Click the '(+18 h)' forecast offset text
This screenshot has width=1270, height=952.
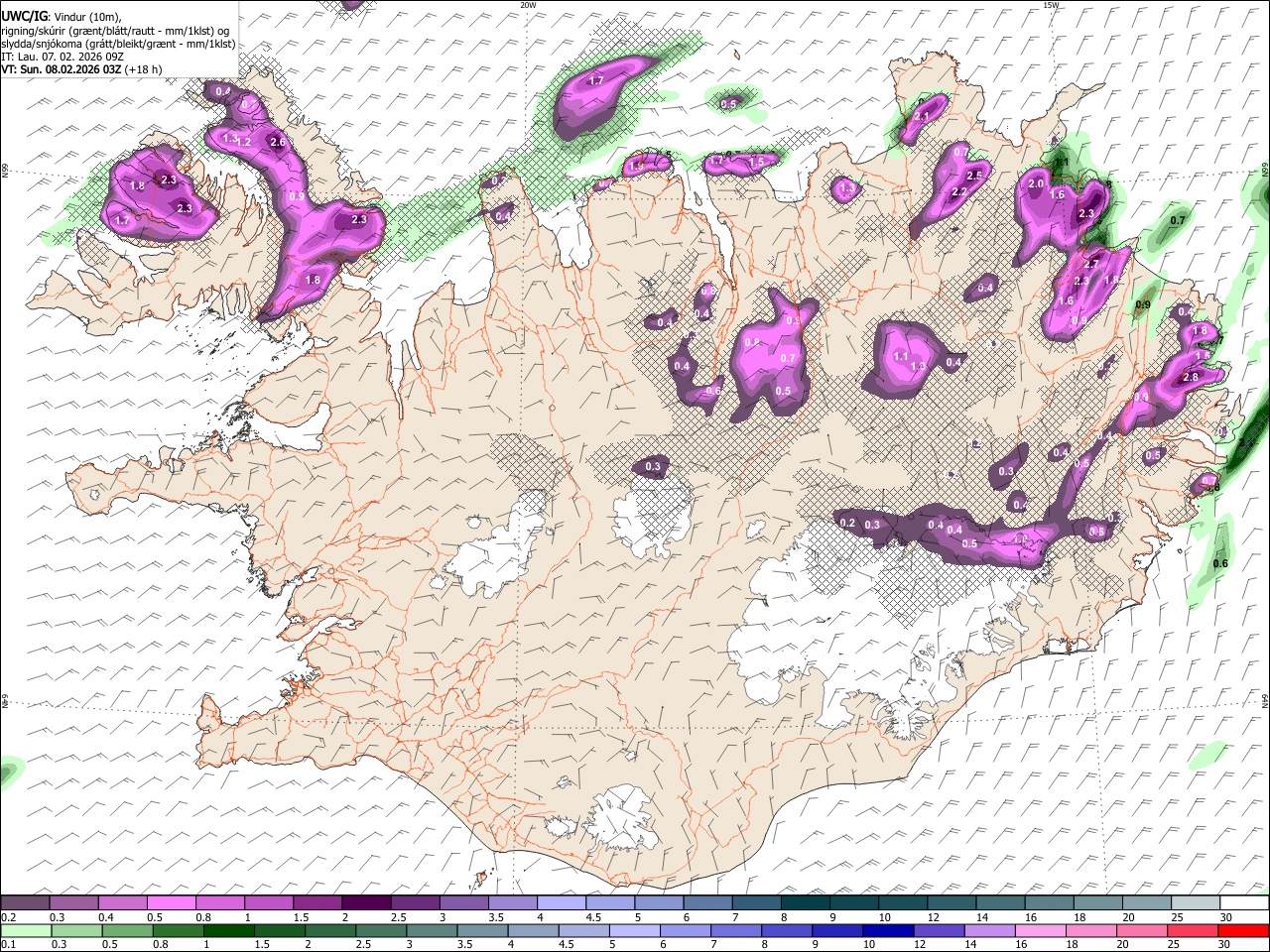pyautogui.click(x=144, y=69)
